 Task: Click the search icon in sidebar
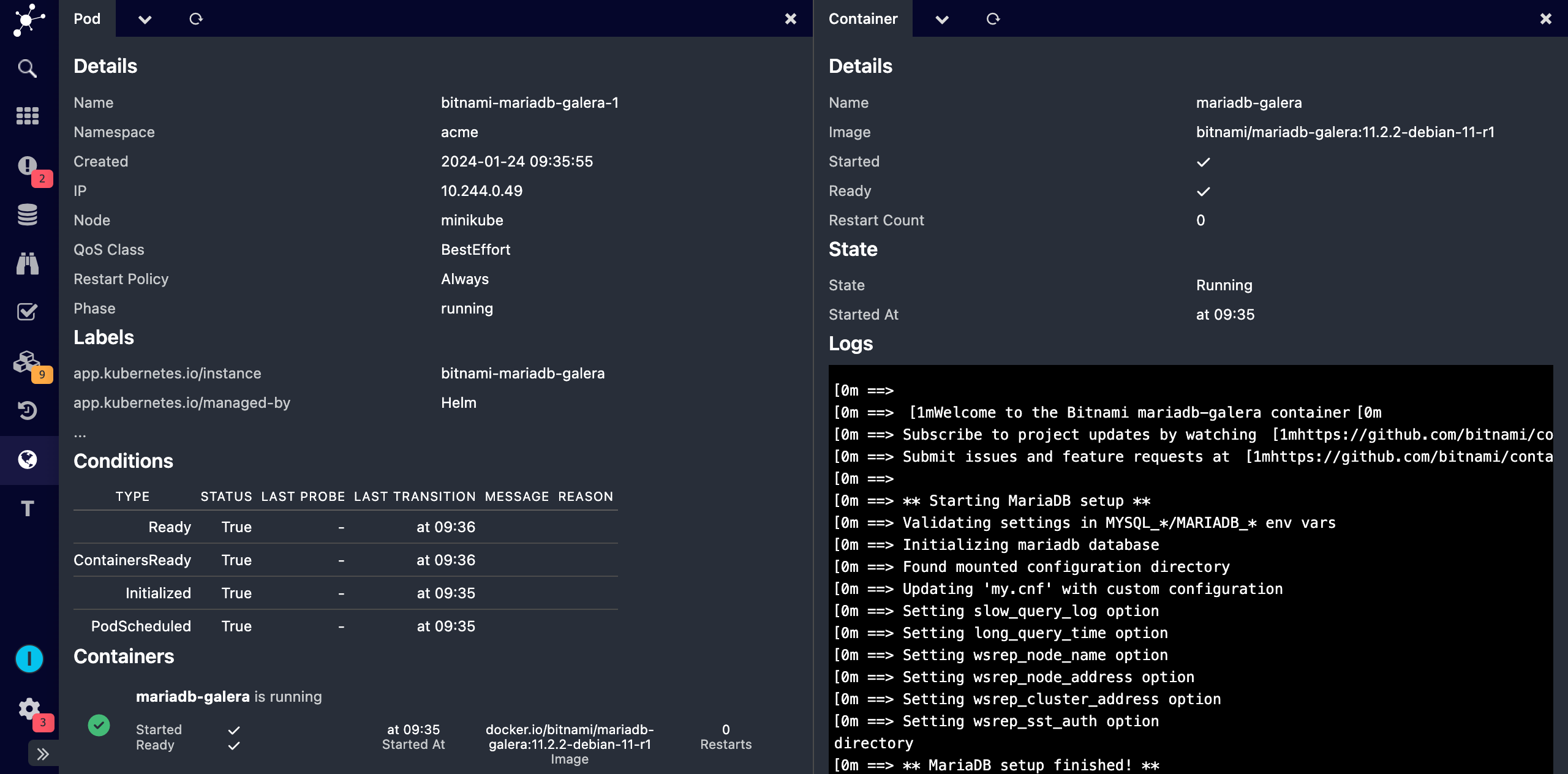tap(27, 68)
